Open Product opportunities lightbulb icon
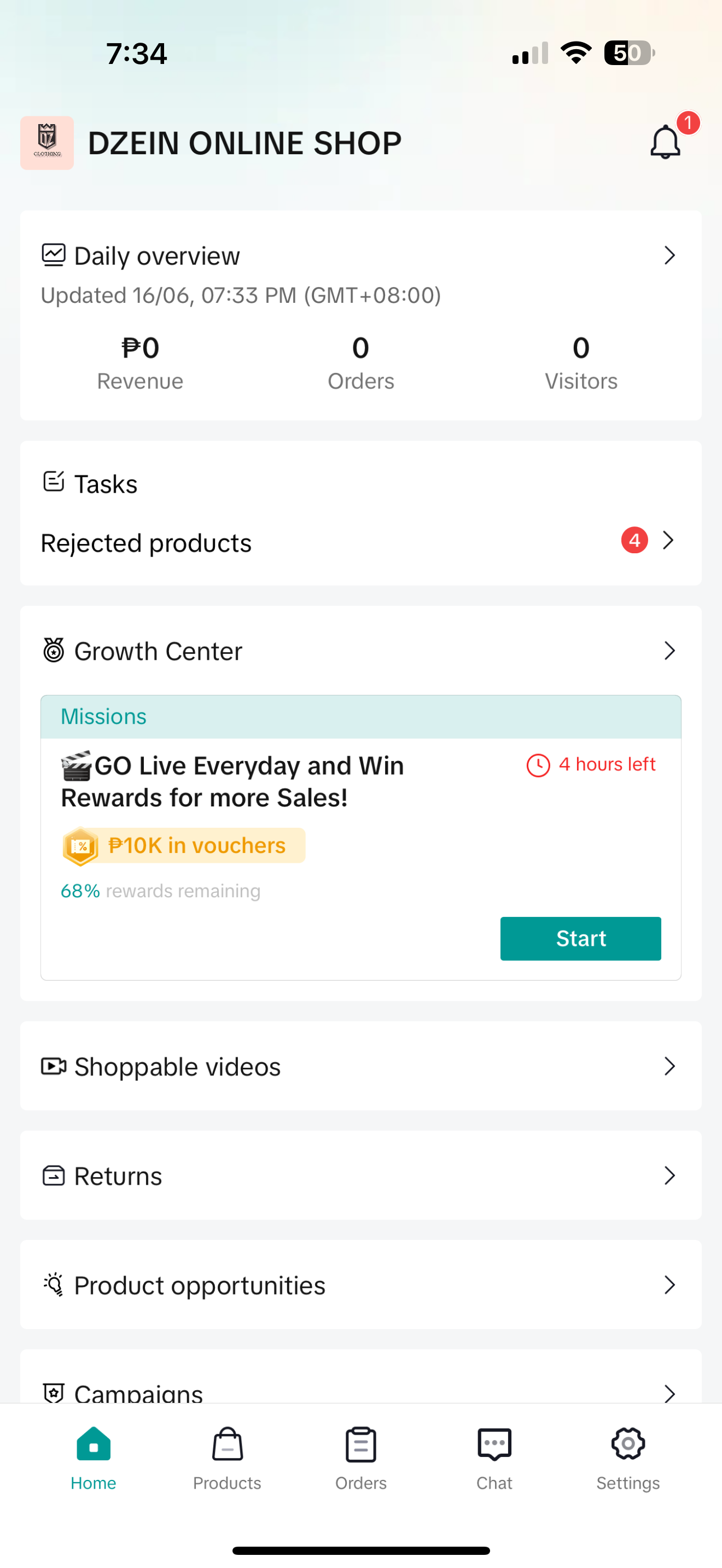Viewport: 722px width, 1568px height. point(54,1284)
